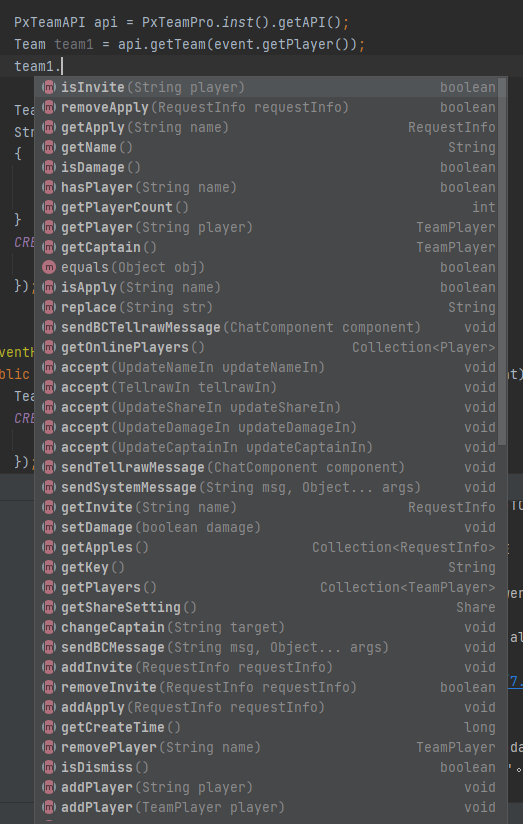Click the method icon next to getKey()
Screen dimensions: 523x824
point(49,568)
